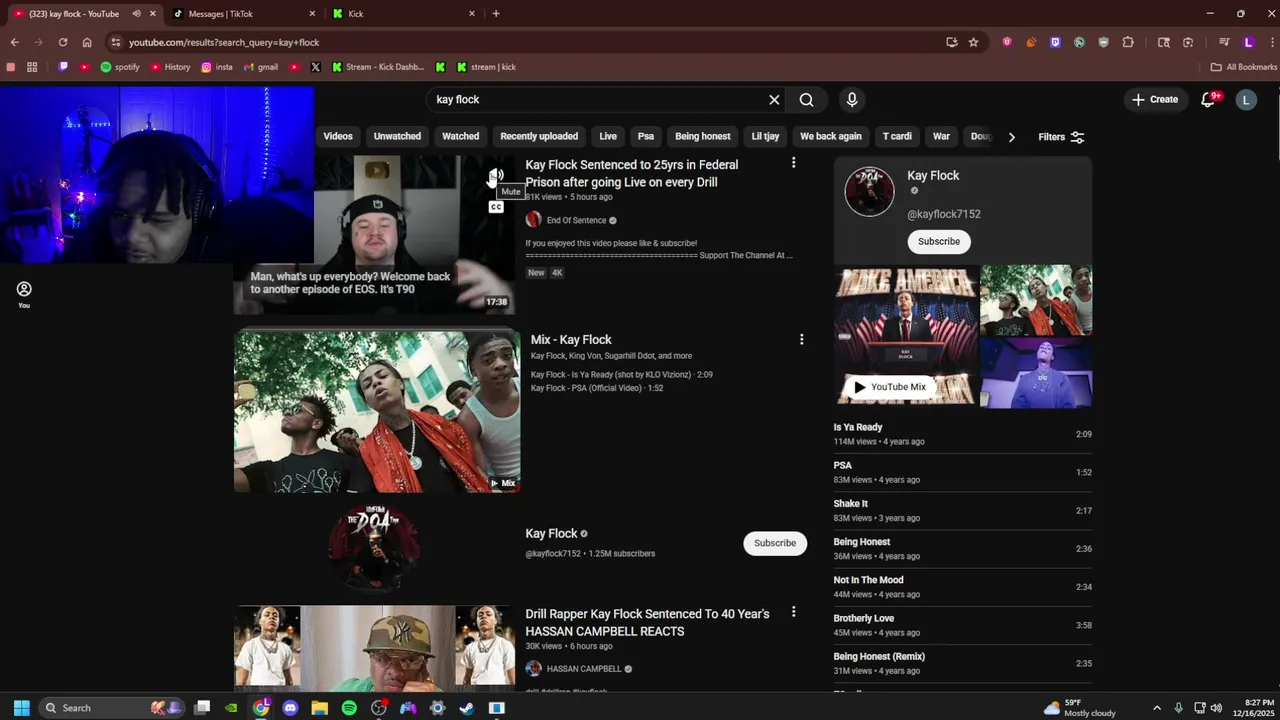Mute the previewing video via speaker icon
This screenshot has width=1280, height=720.
(x=496, y=177)
